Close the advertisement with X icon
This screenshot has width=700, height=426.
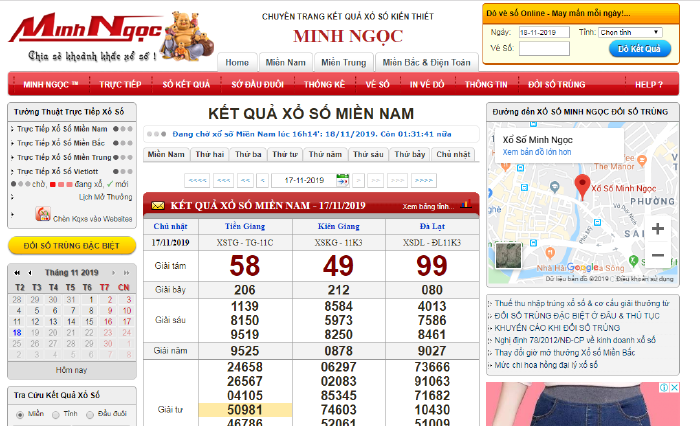pos(675,388)
